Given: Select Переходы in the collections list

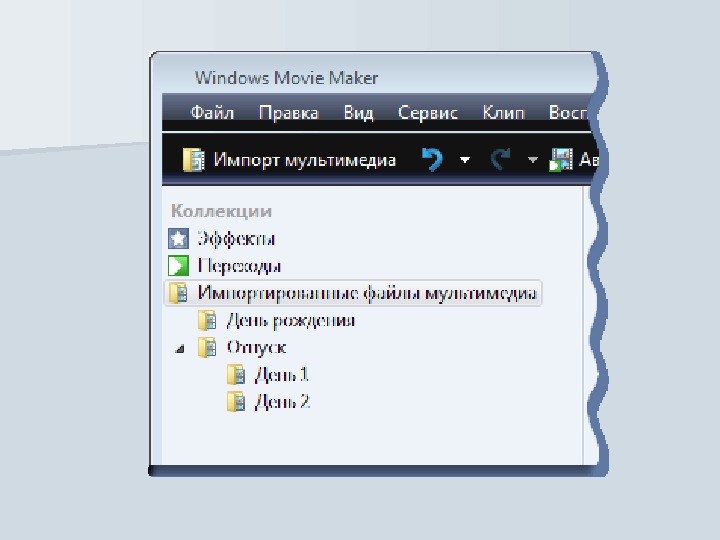Looking at the screenshot, I should tap(239, 266).
